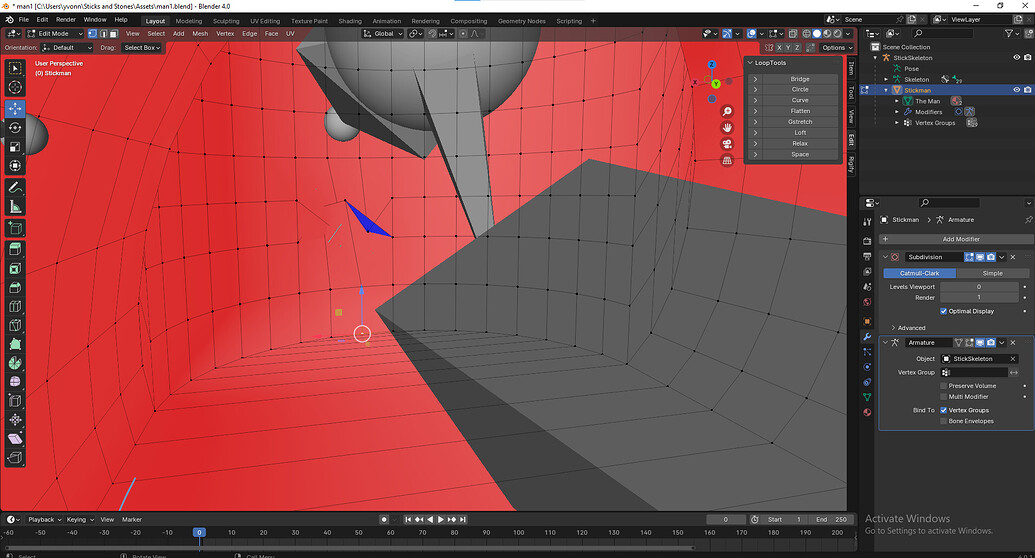This screenshot has height=558, width=1035.
Task: Open the Mesh menu in viewport header
Action: [x=200, y=34]
